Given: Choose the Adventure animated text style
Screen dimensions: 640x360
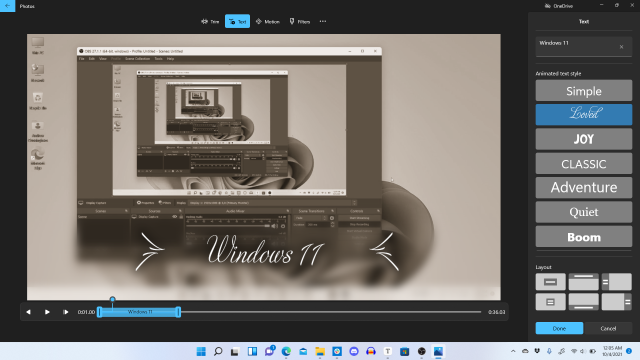Looking at the screenshot, I should click(x=584, y=188).
